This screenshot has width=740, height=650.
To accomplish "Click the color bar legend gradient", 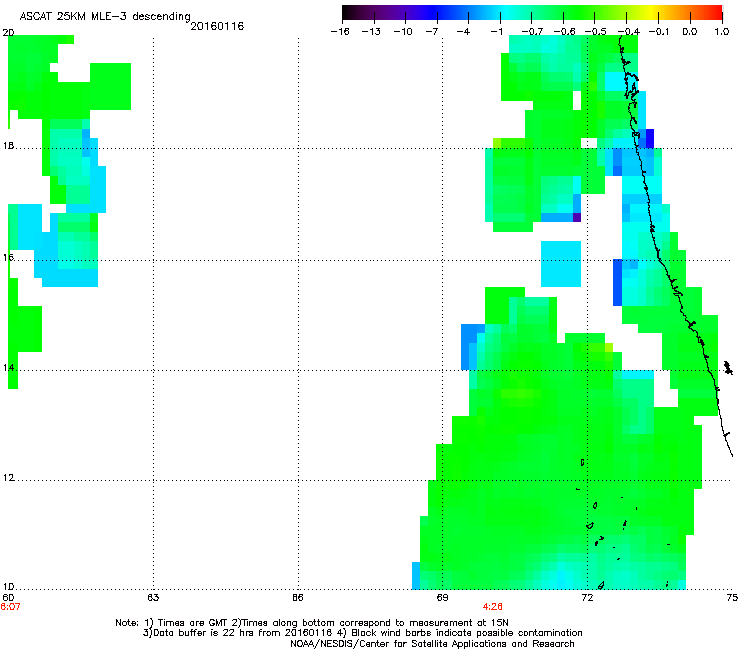I will click(532, 12).
